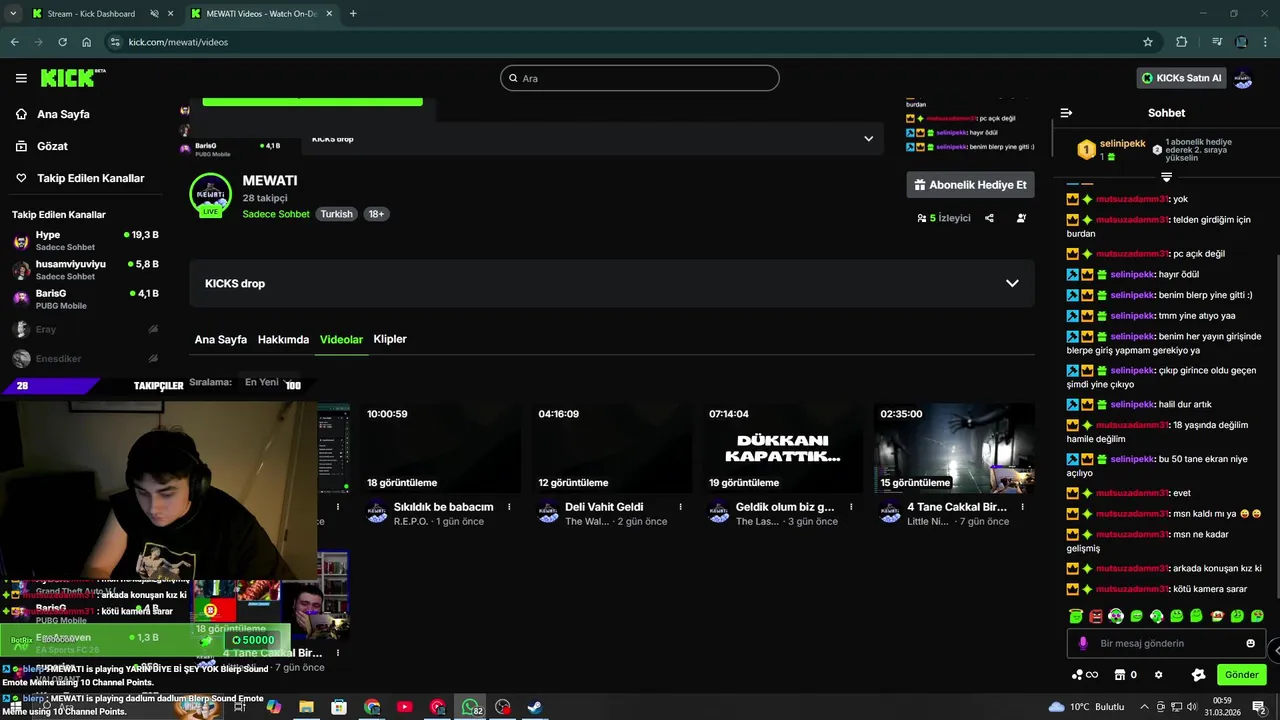Open 02:35:00 4 Tane Cakkal video thumbnail

tap(954, 448)
